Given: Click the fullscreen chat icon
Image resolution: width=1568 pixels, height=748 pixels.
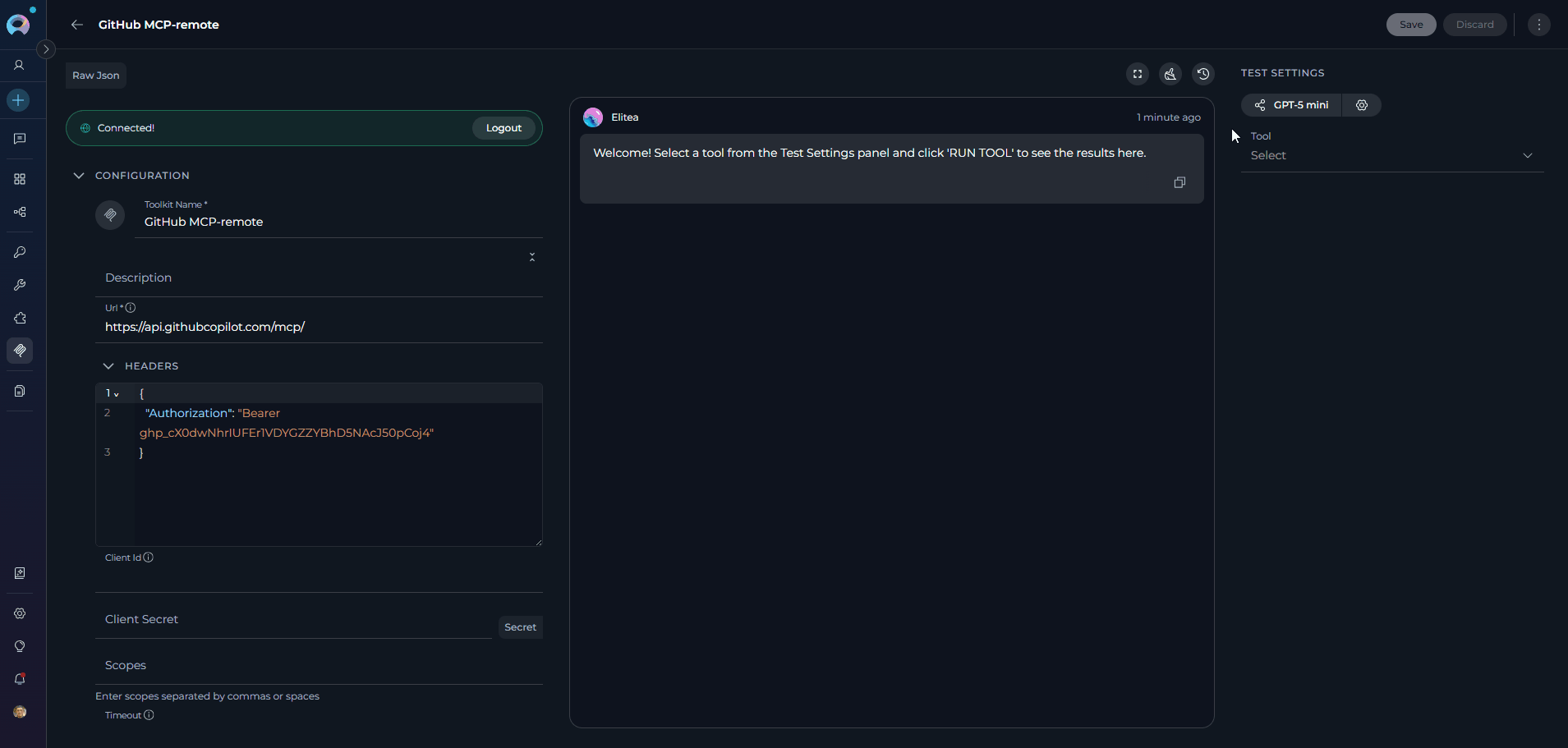Looking at the screenshot, I should click(1138, 74).
